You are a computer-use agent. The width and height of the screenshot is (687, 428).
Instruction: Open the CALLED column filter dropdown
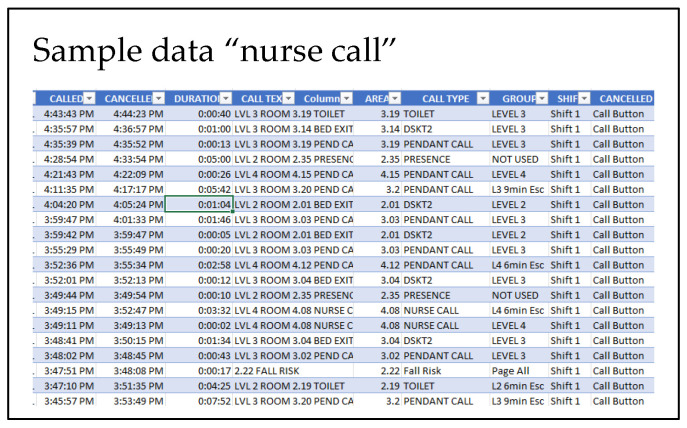click(90, 99)
